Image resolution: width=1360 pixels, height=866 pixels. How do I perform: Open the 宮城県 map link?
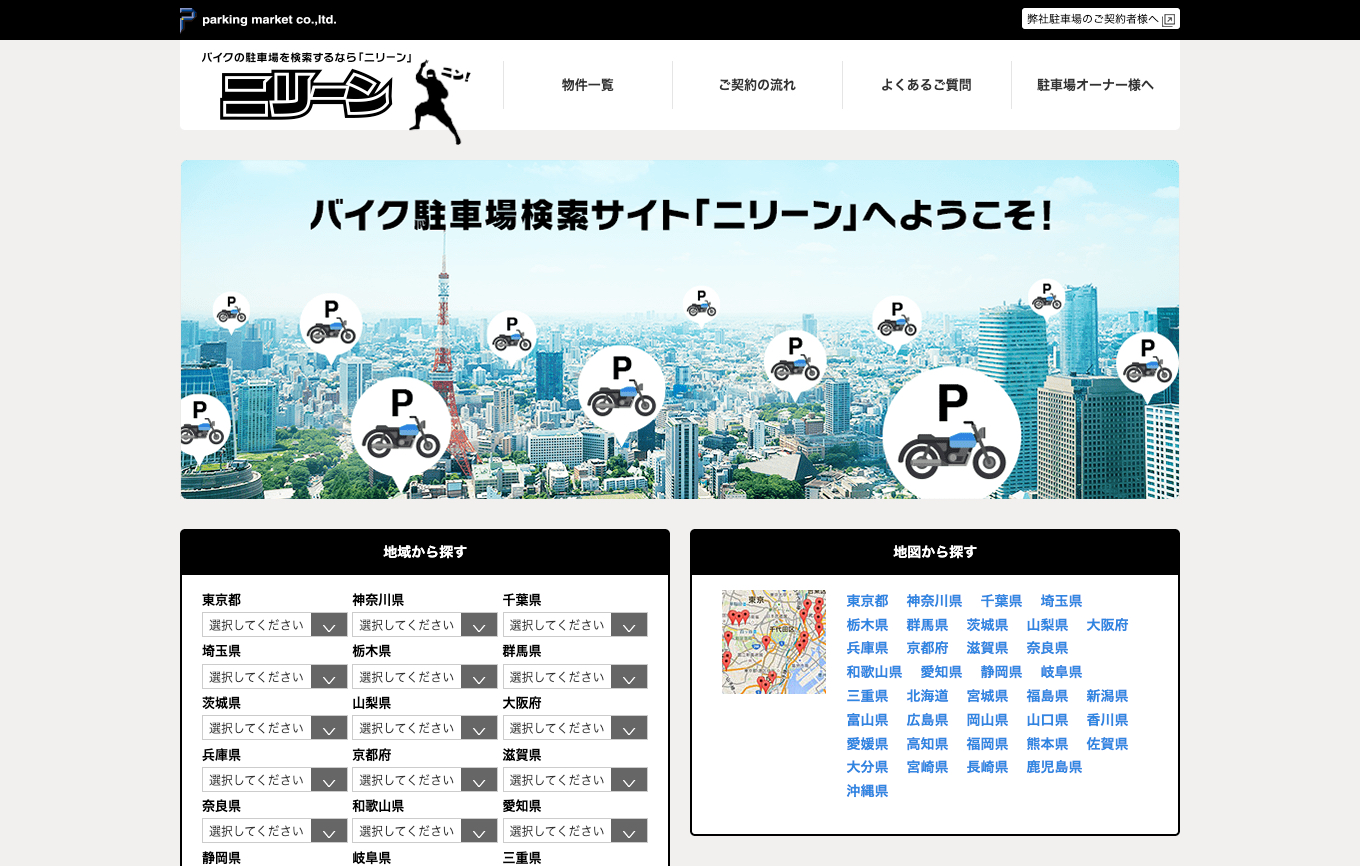point(987,696)
